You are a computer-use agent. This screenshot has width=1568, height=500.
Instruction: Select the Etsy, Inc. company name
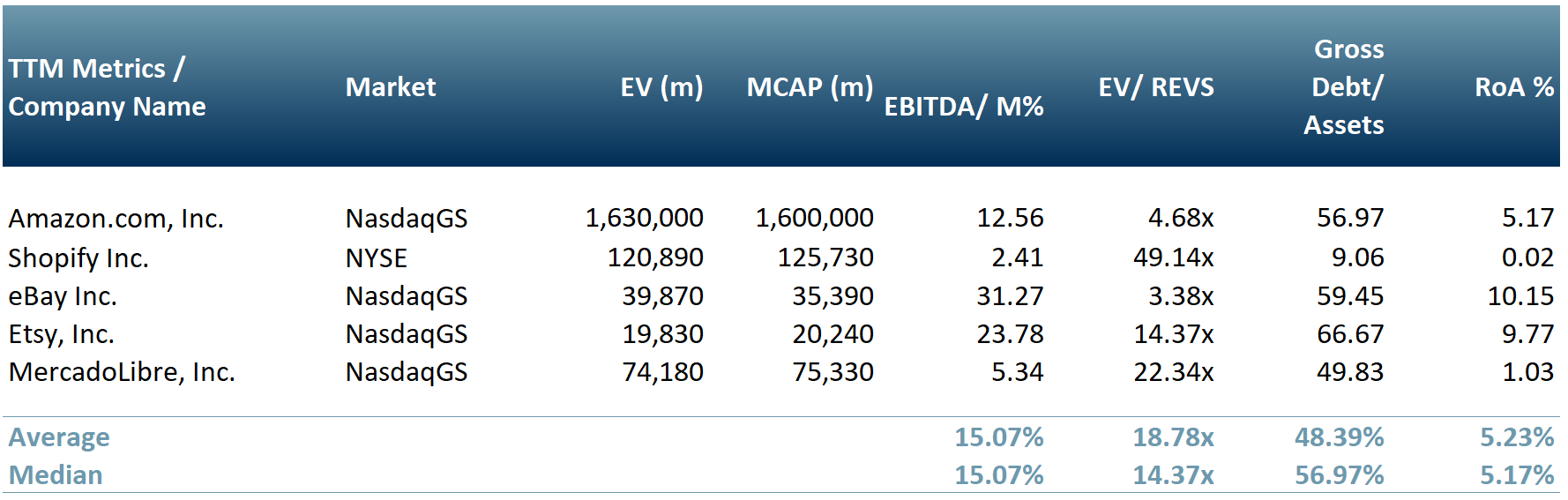pyautogui.click(x=62, y=334)
